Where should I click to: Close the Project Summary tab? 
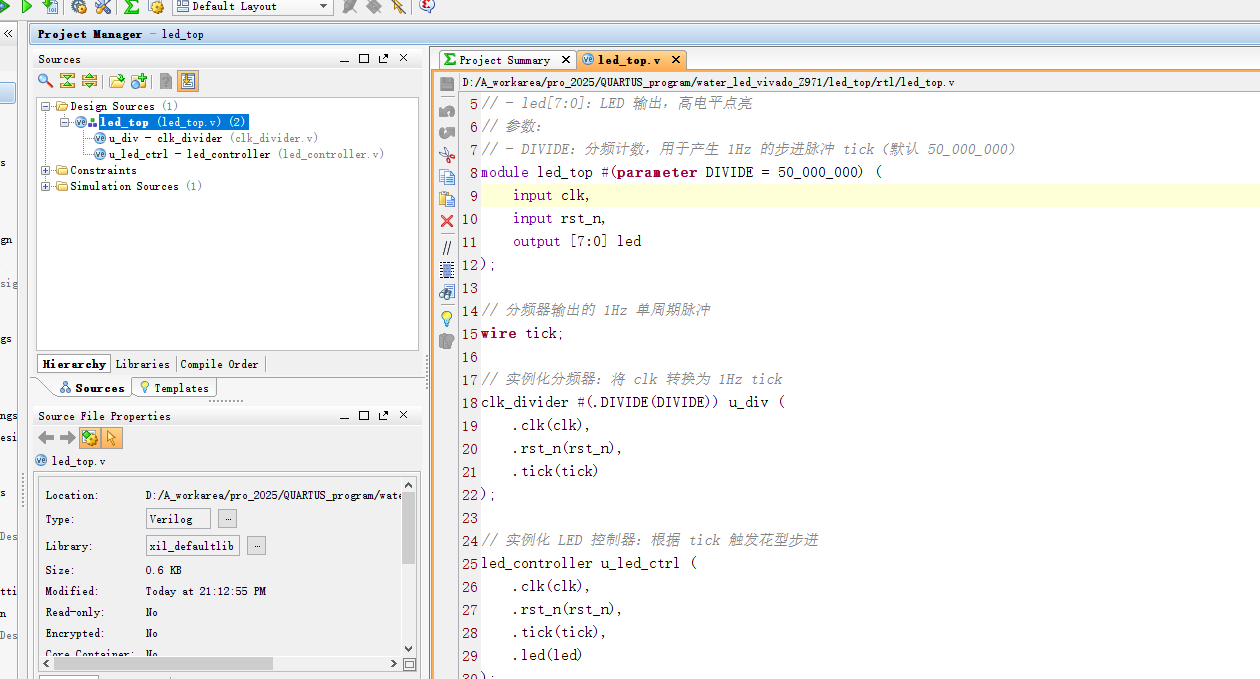point(565,60)
